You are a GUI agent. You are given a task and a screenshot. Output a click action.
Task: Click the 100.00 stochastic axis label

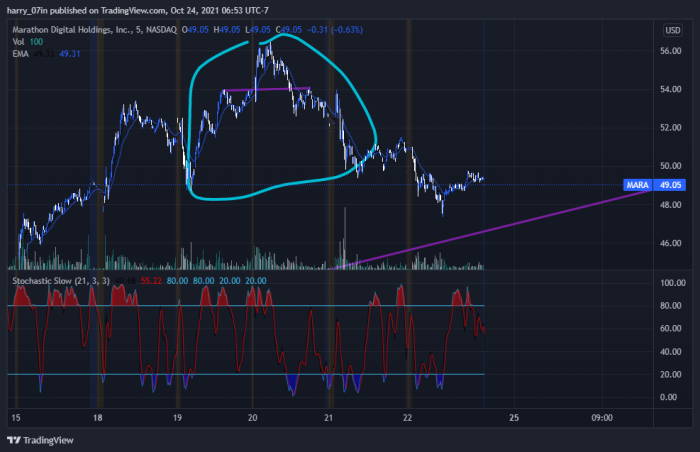[x=673, y=283]
